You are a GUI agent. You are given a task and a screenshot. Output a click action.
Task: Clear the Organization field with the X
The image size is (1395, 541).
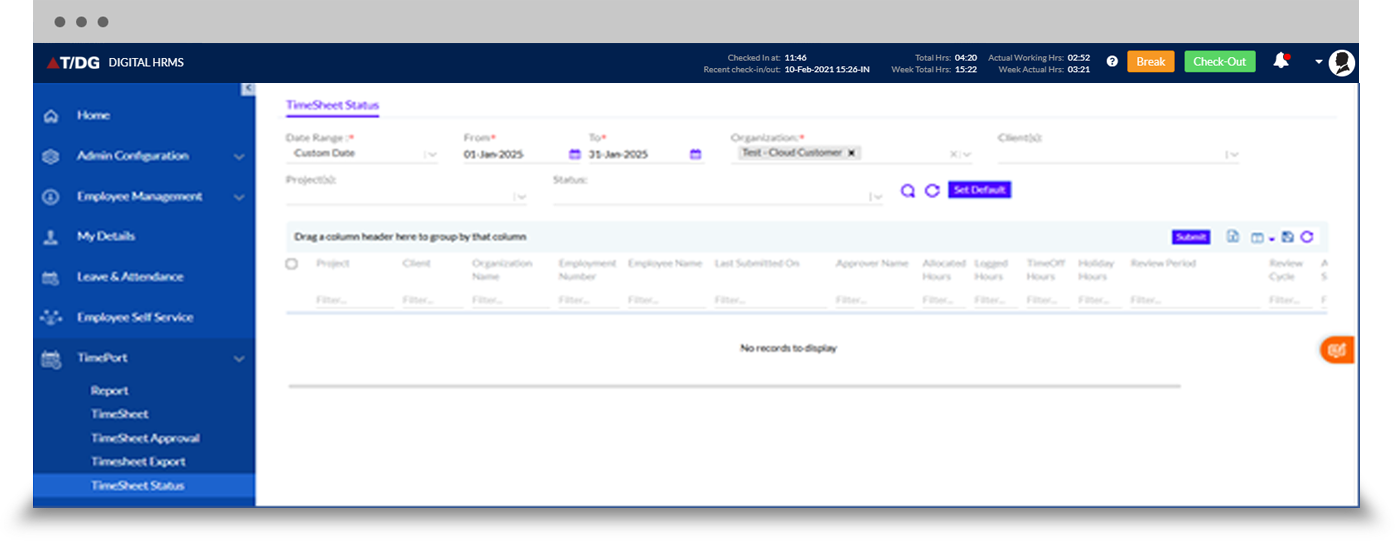(x=953, y=154)
